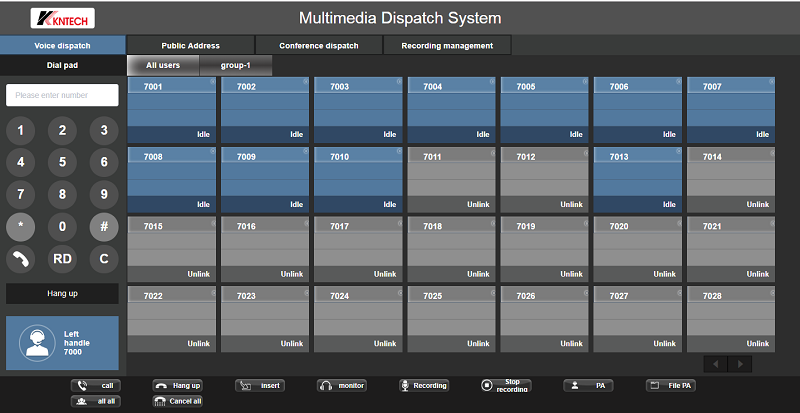The image size is (800, 413).
Task: Click the Hang up button under dial pad
Action: coord(62,294)
